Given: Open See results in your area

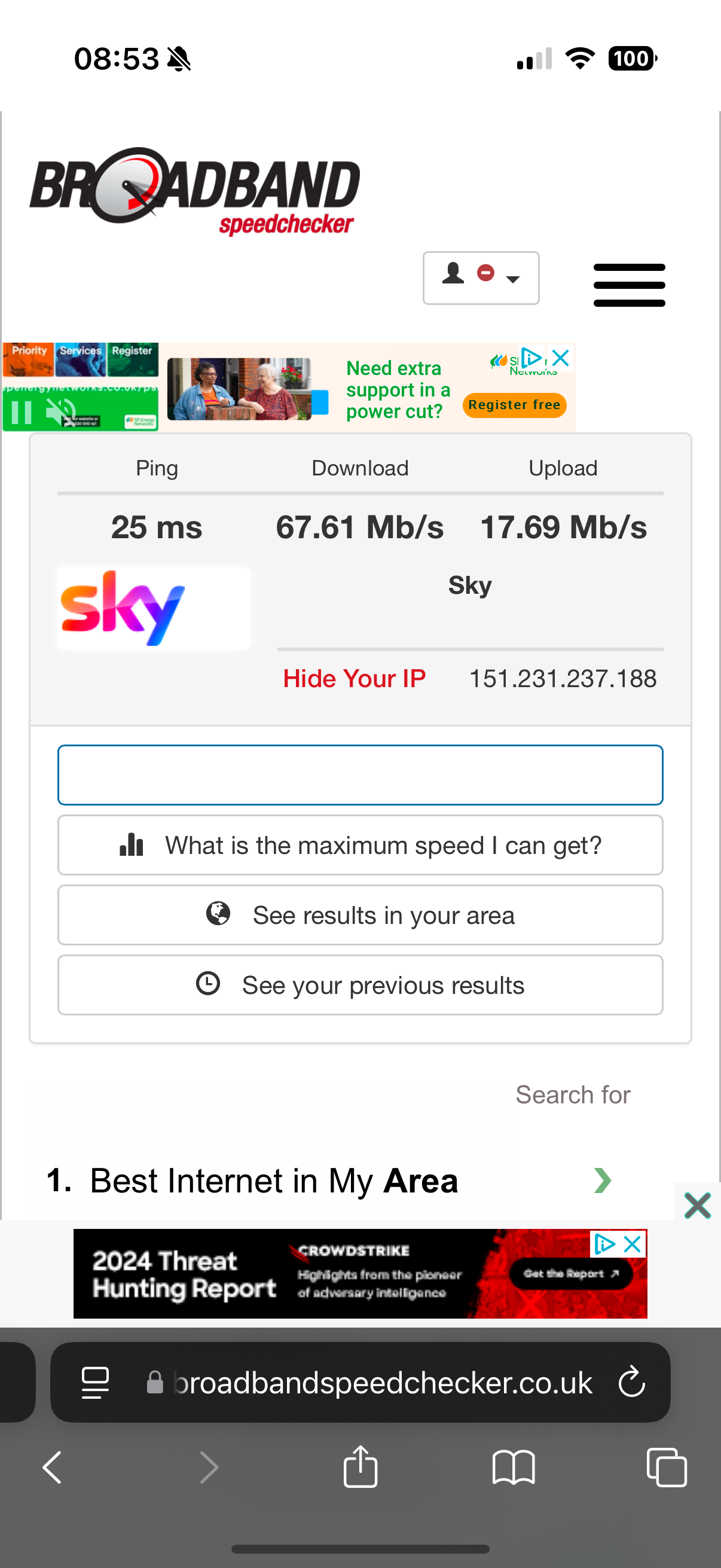Looking at the screenshot, I should 360,915.
